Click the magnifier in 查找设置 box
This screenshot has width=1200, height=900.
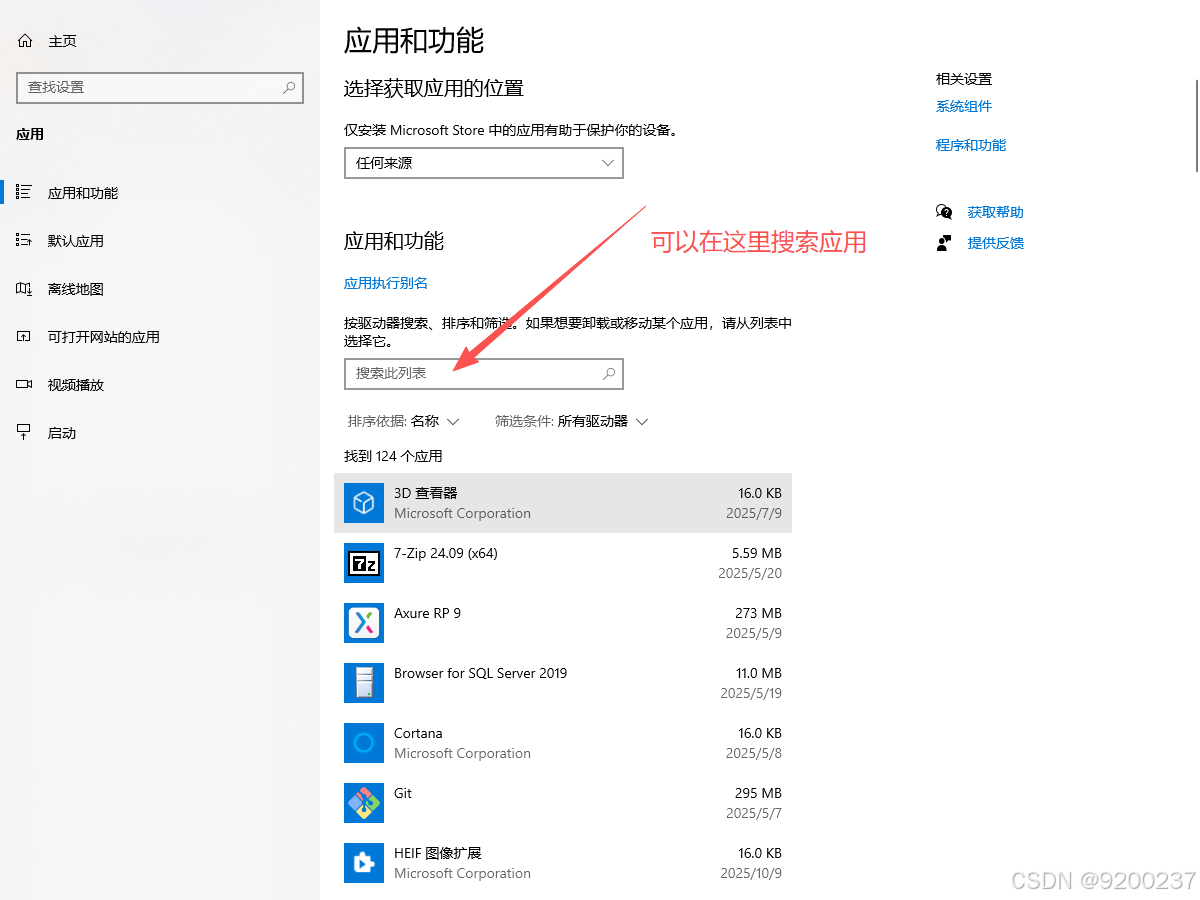289,88
